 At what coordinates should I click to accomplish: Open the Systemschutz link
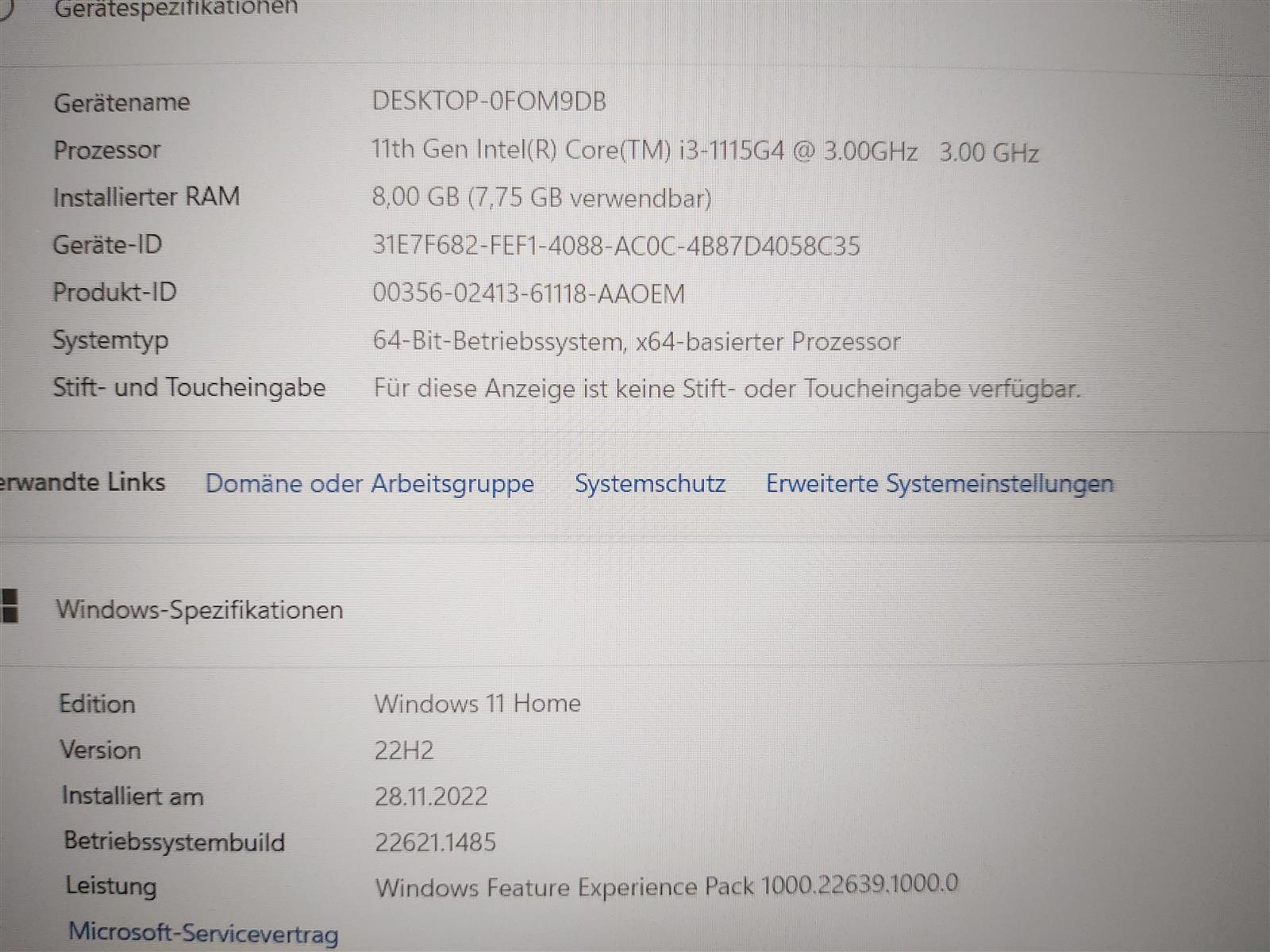649,483
